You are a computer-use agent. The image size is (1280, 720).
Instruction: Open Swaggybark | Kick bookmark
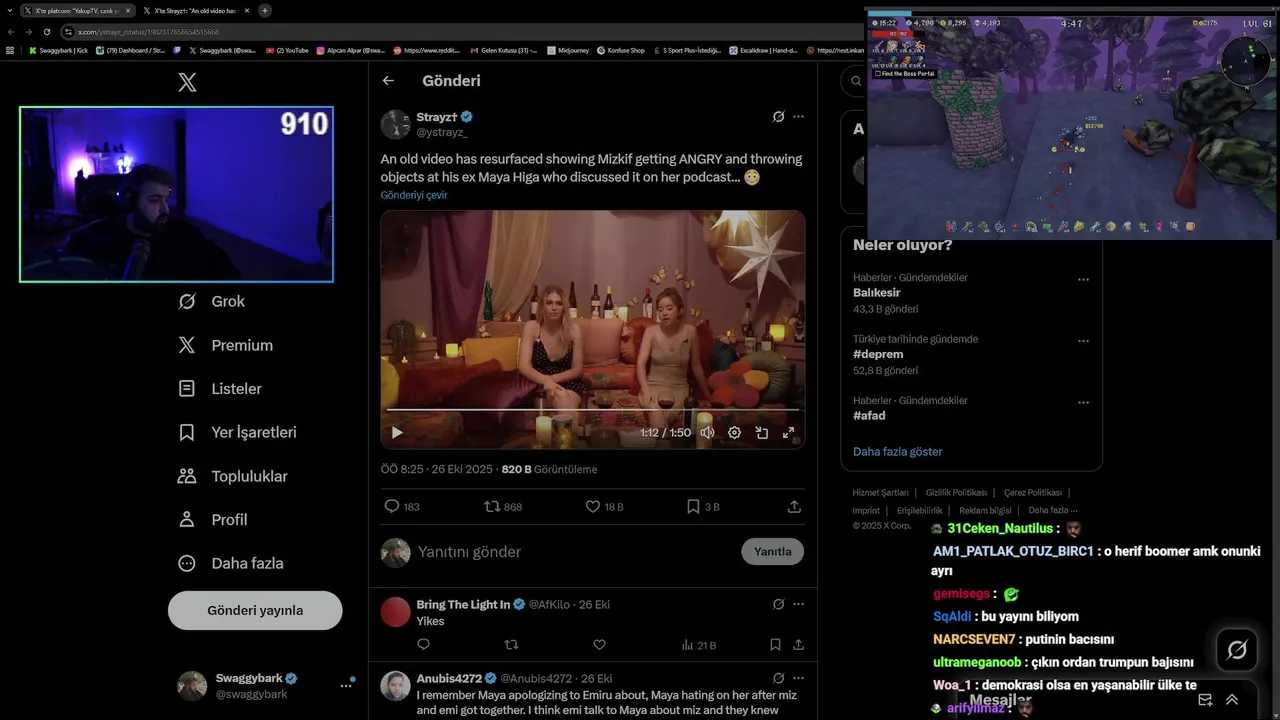[58, 50]
